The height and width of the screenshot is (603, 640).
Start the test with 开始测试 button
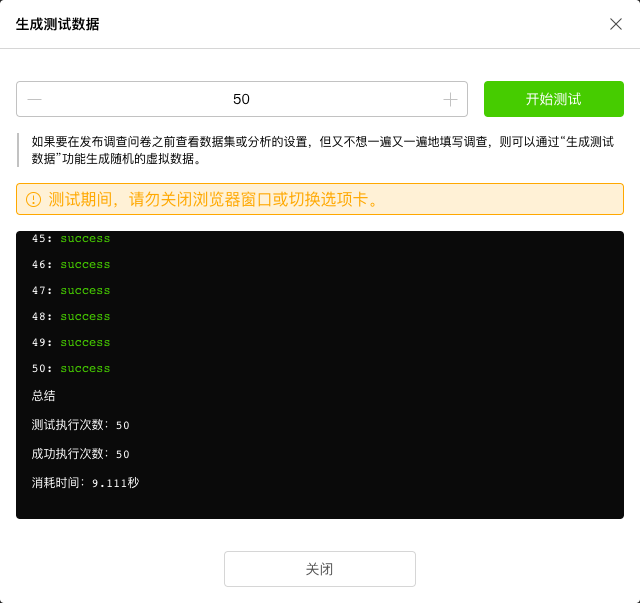coord(553,99)
